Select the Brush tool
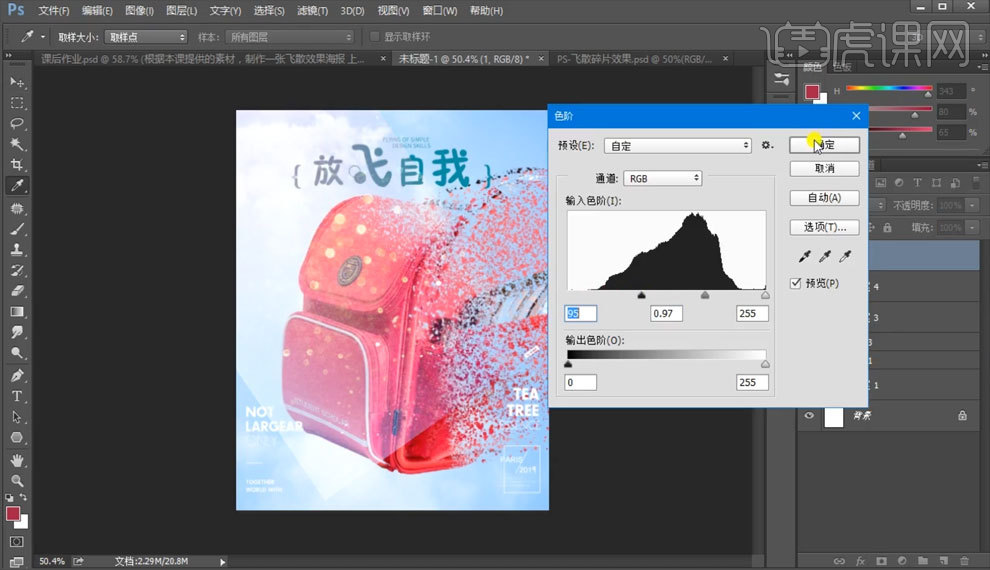The width and height of the screenshot is (990, 570). 17,229
